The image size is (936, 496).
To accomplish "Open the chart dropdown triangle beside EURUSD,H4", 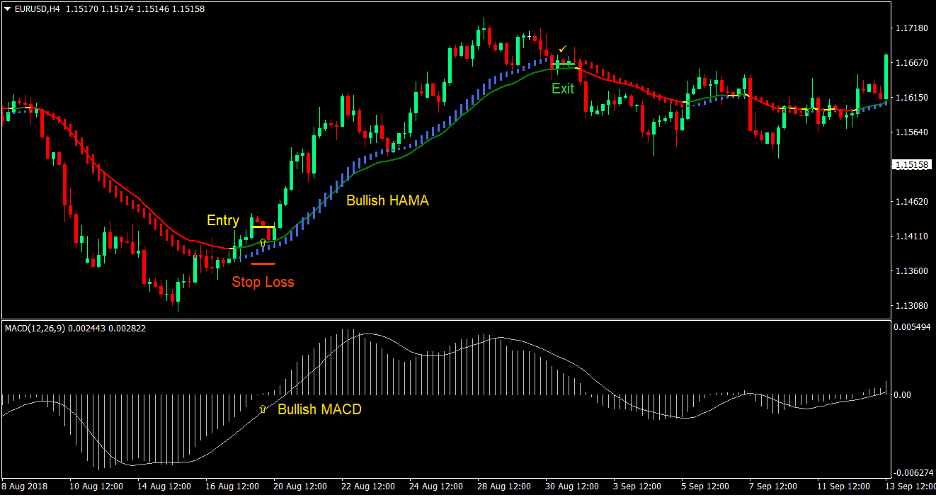I will coord(7,9).
